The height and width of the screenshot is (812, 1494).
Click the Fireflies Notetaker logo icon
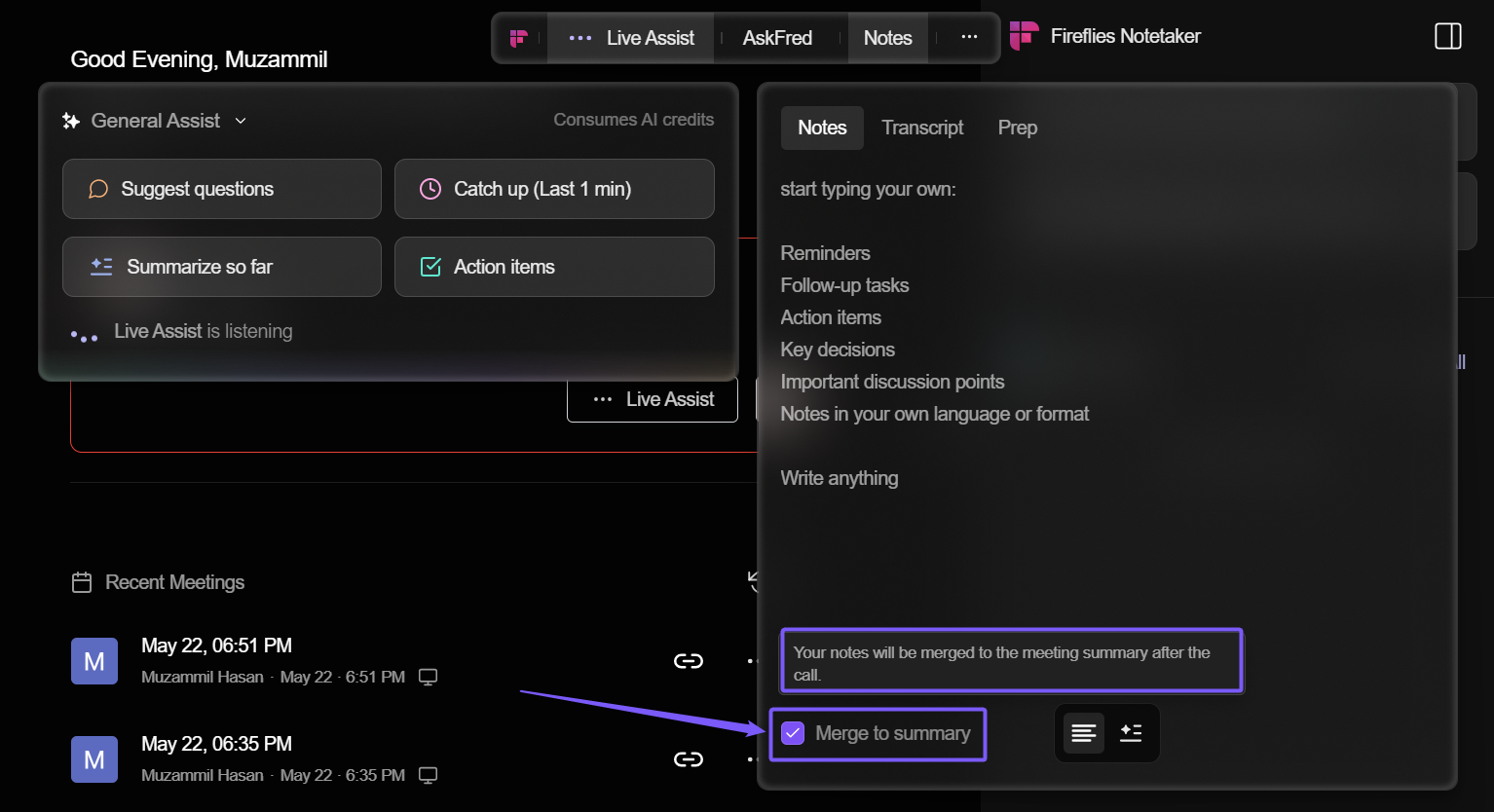pyautogui.click(x=1024, y=36)
